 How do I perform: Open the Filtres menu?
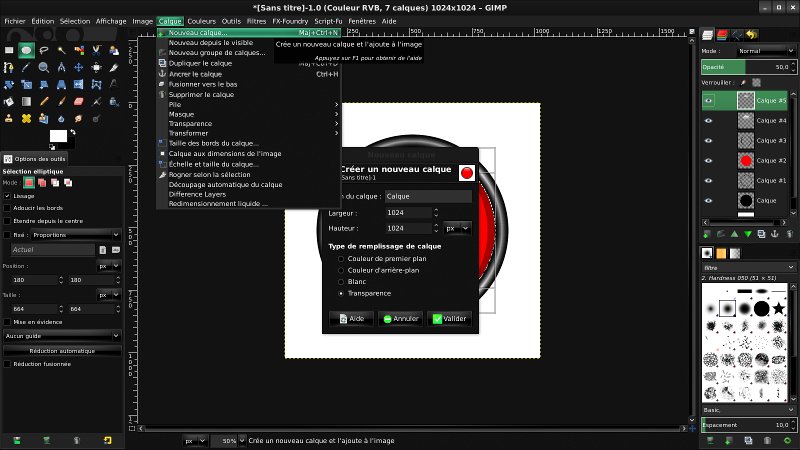[x=256, y=21]
